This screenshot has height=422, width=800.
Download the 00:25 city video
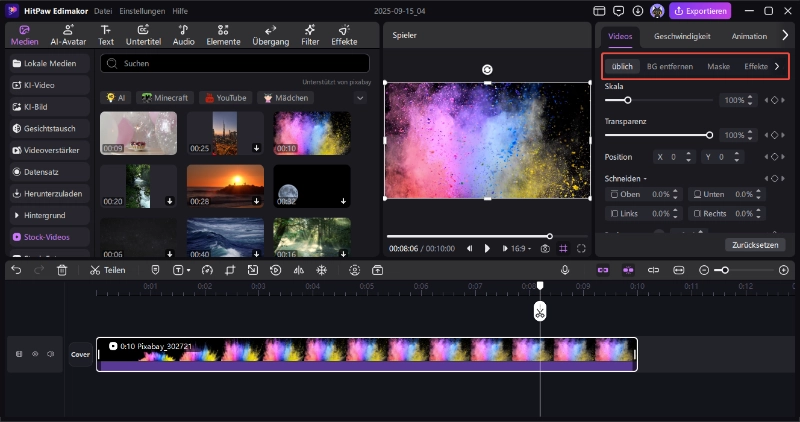pos(256,148)
